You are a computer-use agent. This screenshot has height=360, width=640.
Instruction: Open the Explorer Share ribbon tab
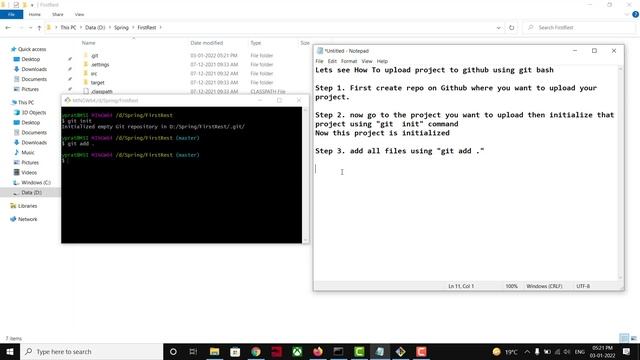point(58,14)
